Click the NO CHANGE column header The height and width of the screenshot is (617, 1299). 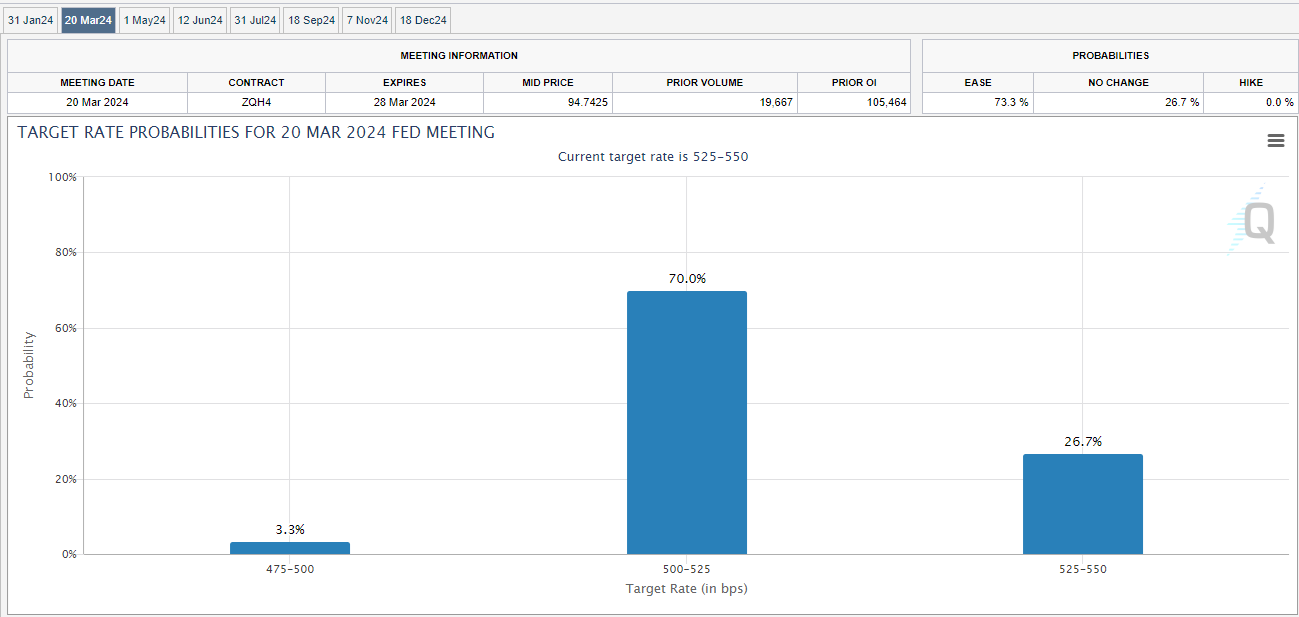[1118, 82]
